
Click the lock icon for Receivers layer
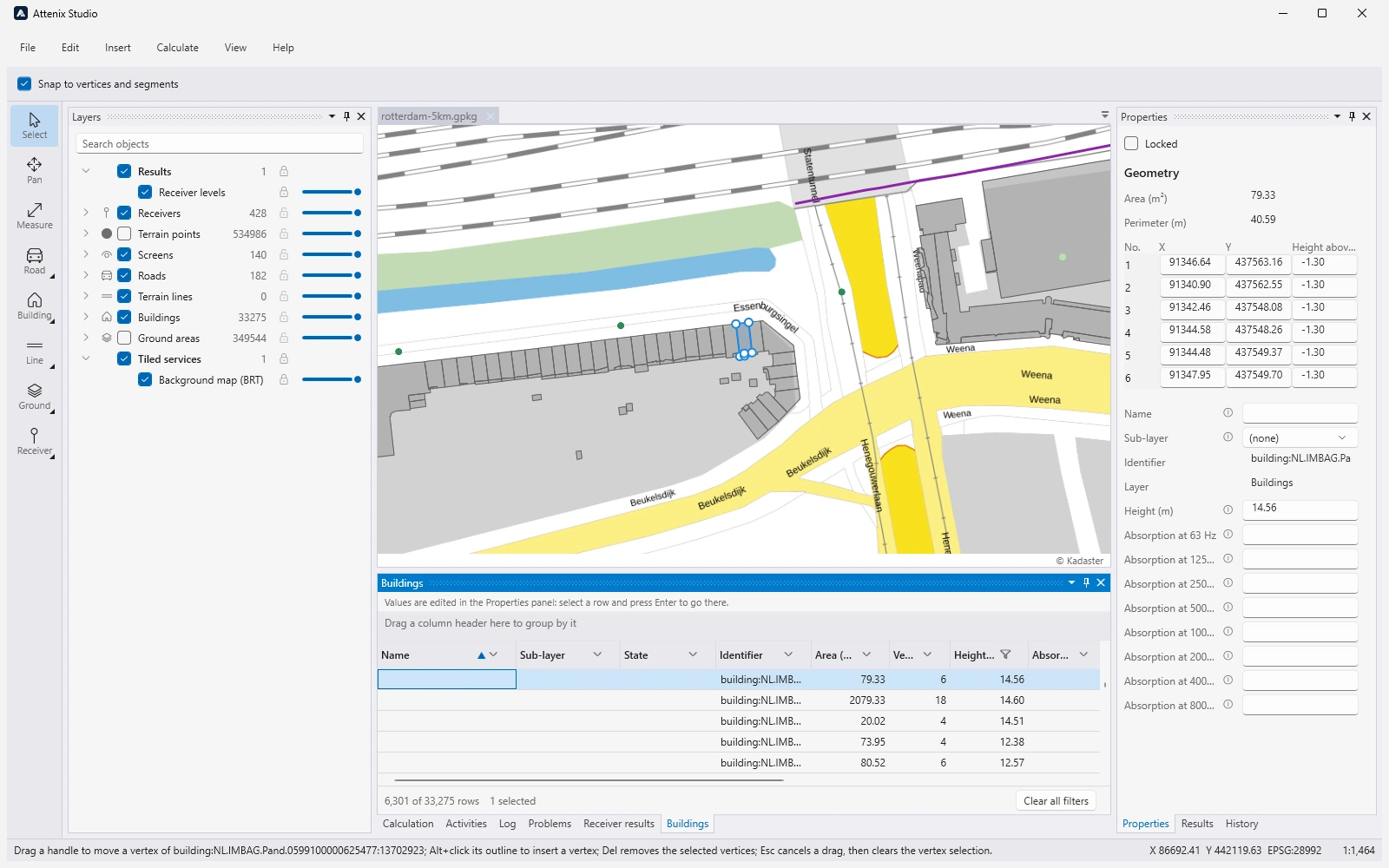click(284, 213)
